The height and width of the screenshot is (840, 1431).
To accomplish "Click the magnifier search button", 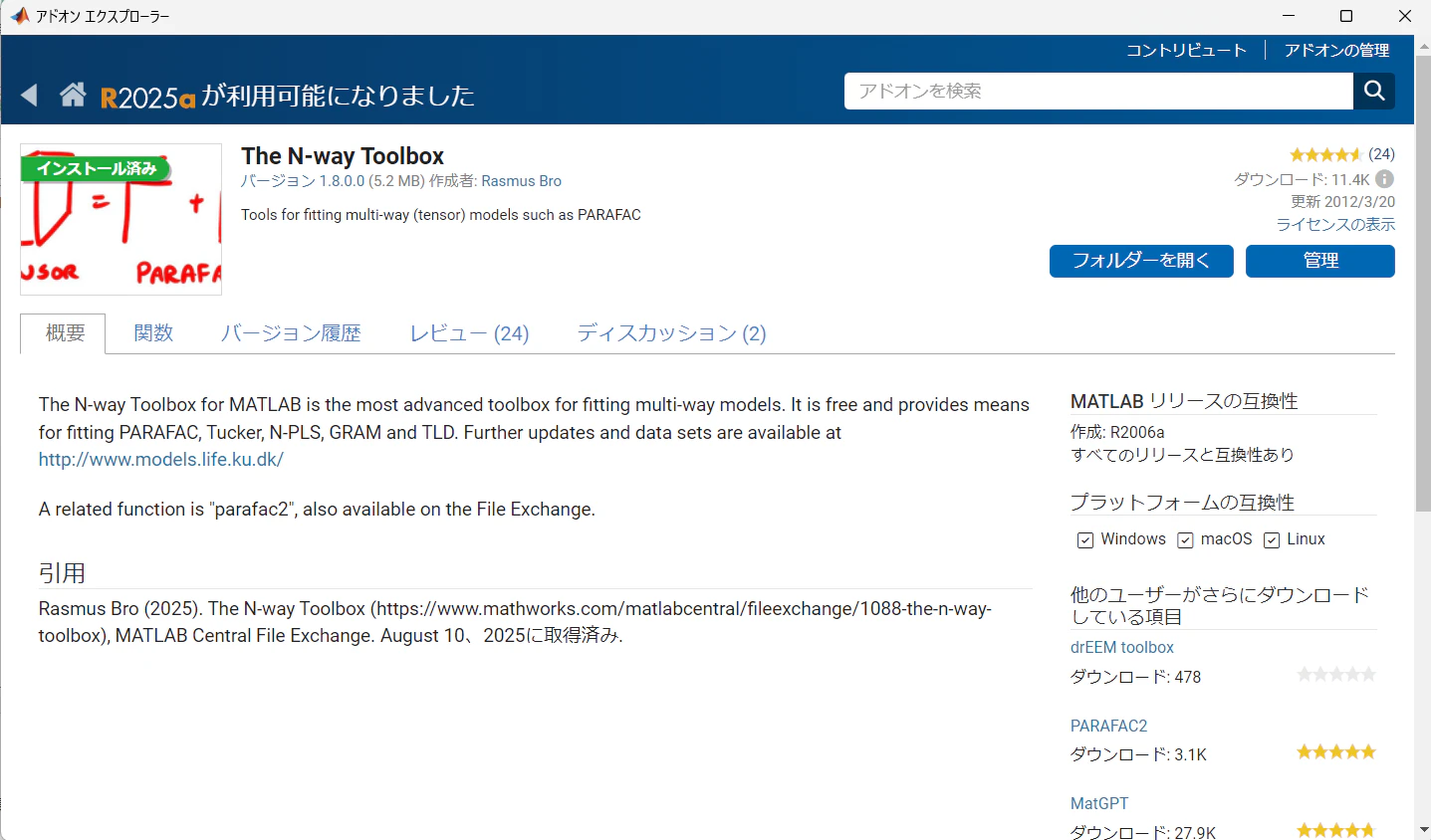I will [1374, 91].
